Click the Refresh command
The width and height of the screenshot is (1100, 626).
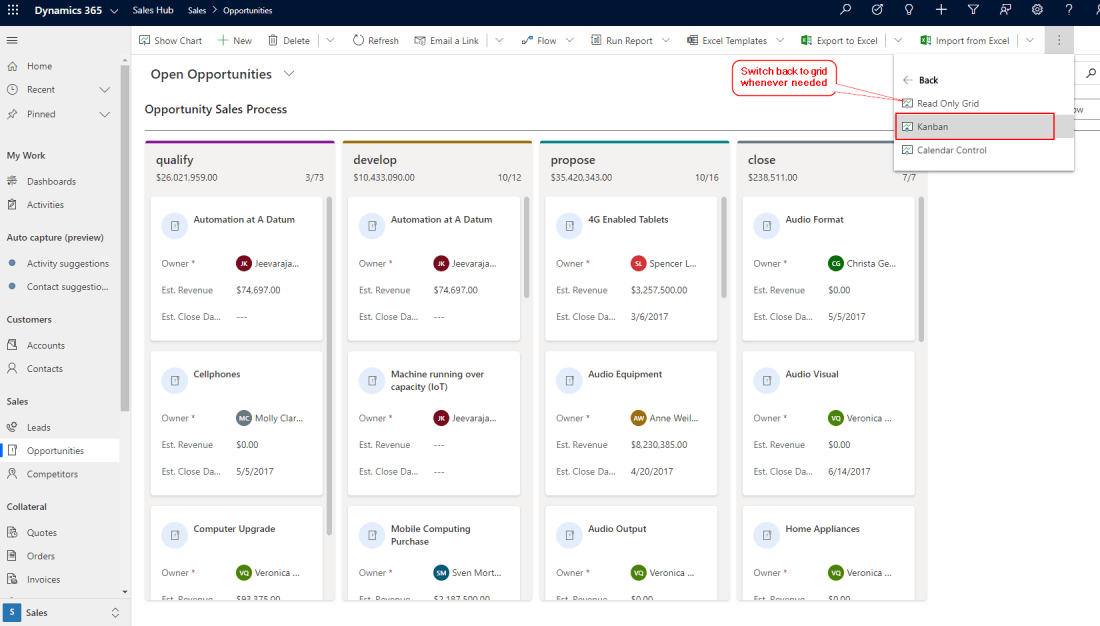pyautogui.click(x=375, y=41)
